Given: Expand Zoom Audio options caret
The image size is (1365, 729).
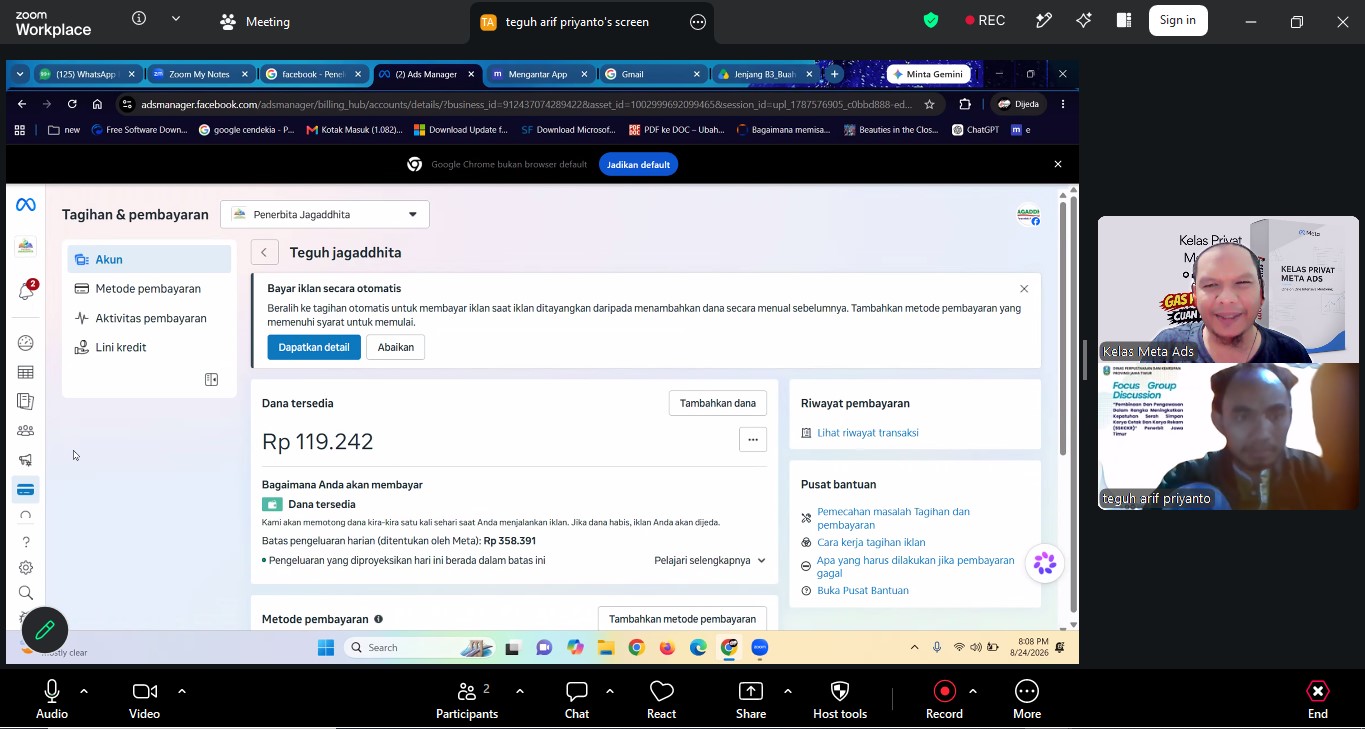Looking at the screenshot, I should [84, 691].
